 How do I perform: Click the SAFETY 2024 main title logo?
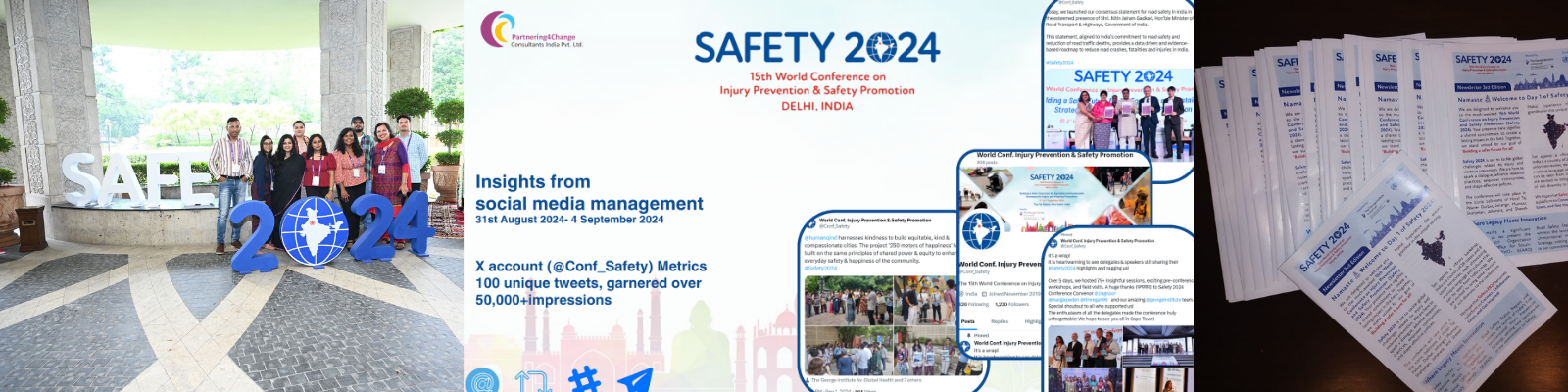tap(816, 47)
